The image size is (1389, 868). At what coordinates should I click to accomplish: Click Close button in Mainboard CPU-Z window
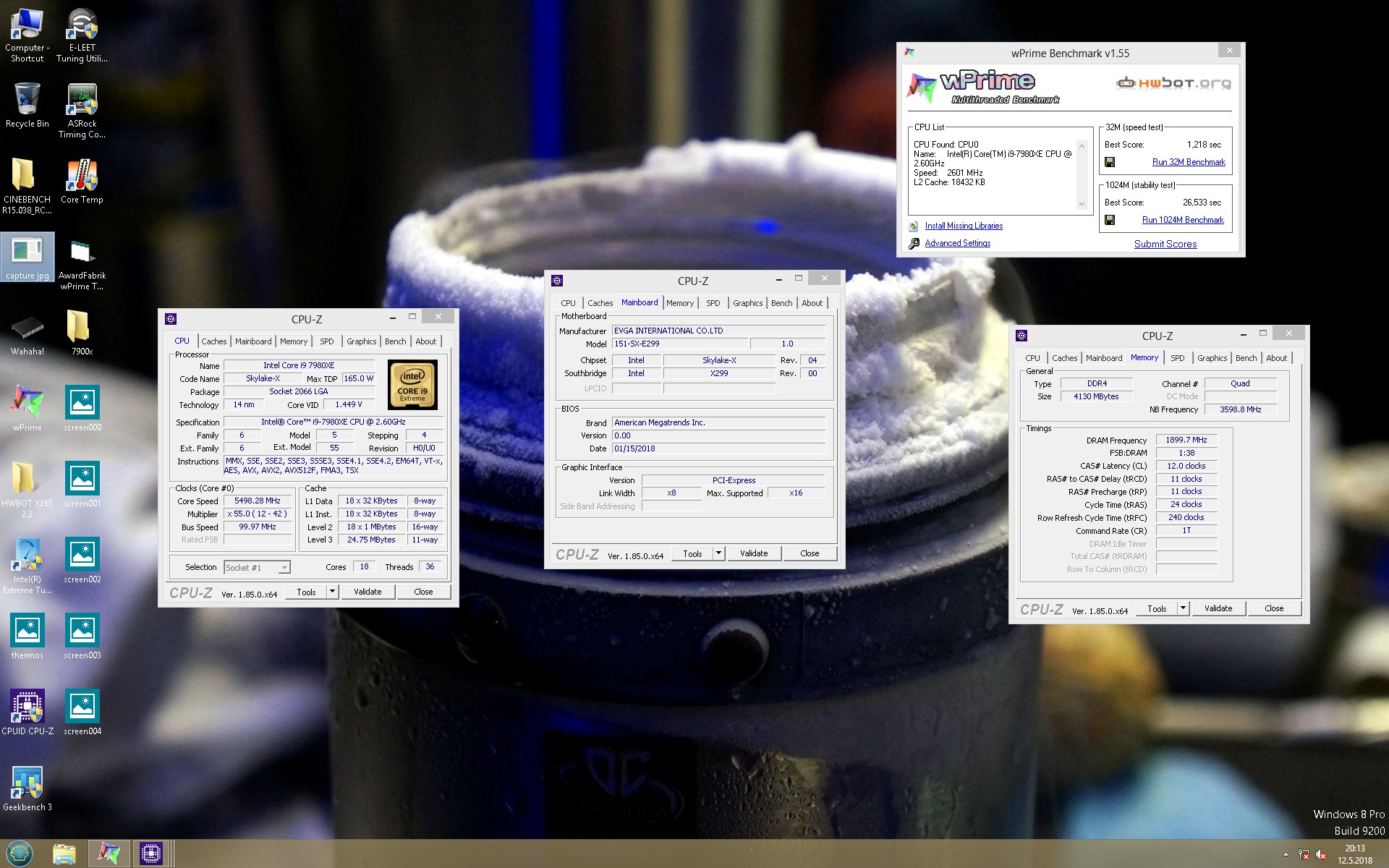tap(810, 553)
